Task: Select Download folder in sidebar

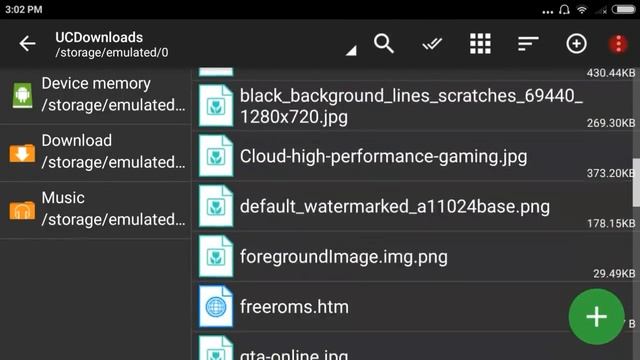Action: (96, 152)
